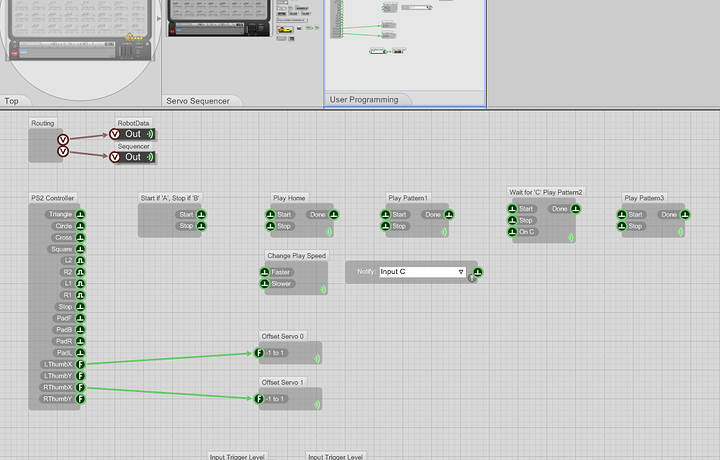Screen dimensions: 720x460
Task: Click the small info icon under Notify dropdown
Action: (x=472, y=278)
